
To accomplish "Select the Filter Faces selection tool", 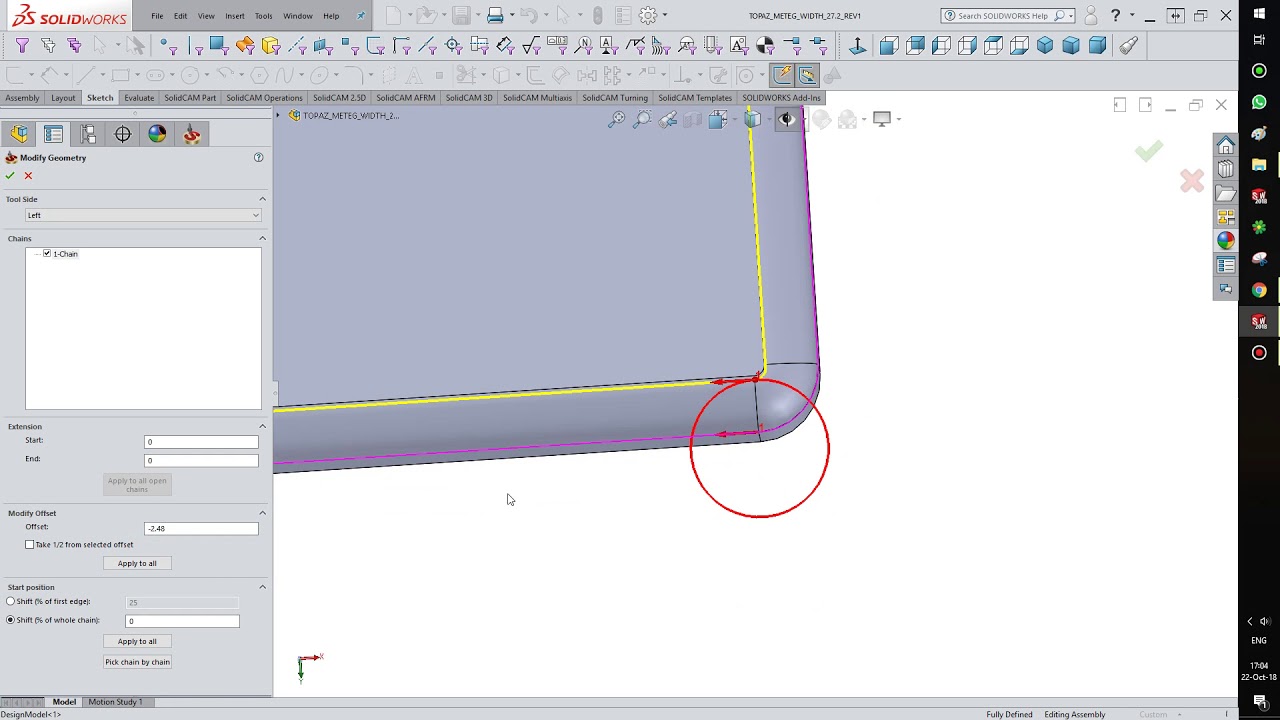I will [x=218, y=45].
